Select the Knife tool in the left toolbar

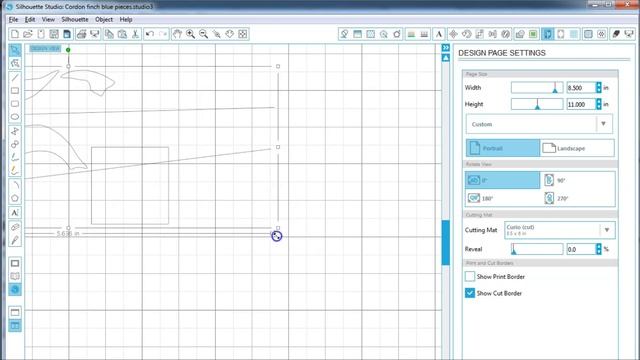pos(15,240)
